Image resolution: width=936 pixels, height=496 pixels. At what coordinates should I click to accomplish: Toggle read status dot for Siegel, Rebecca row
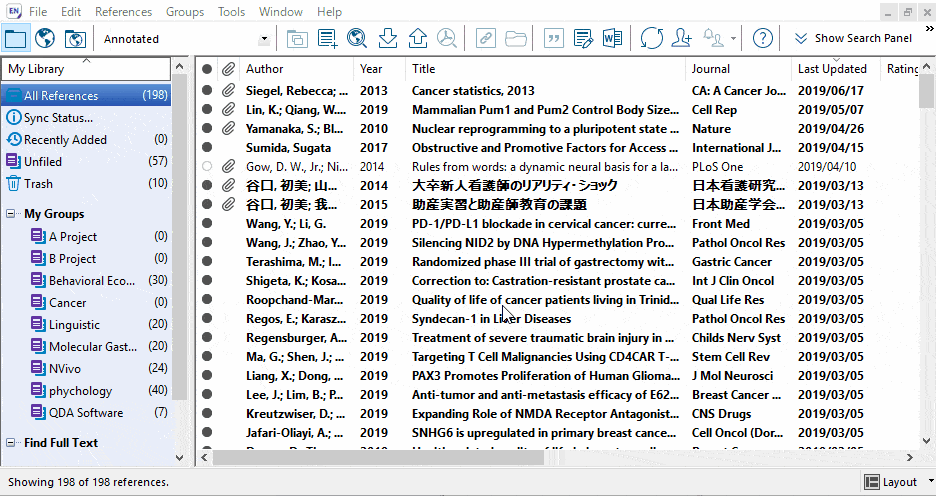click(x=207, y=91)
